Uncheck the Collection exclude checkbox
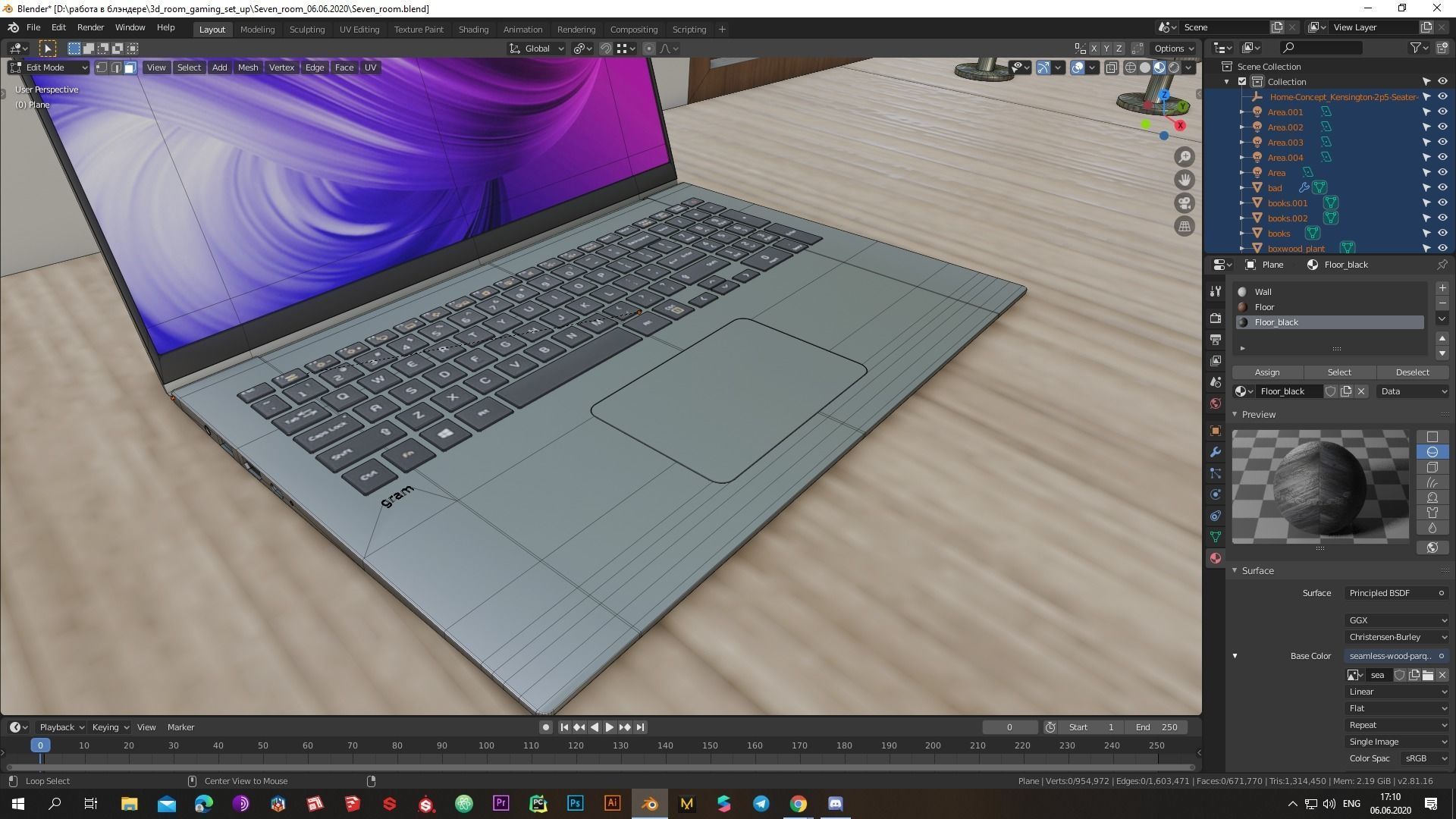 tap(1242, 81)
